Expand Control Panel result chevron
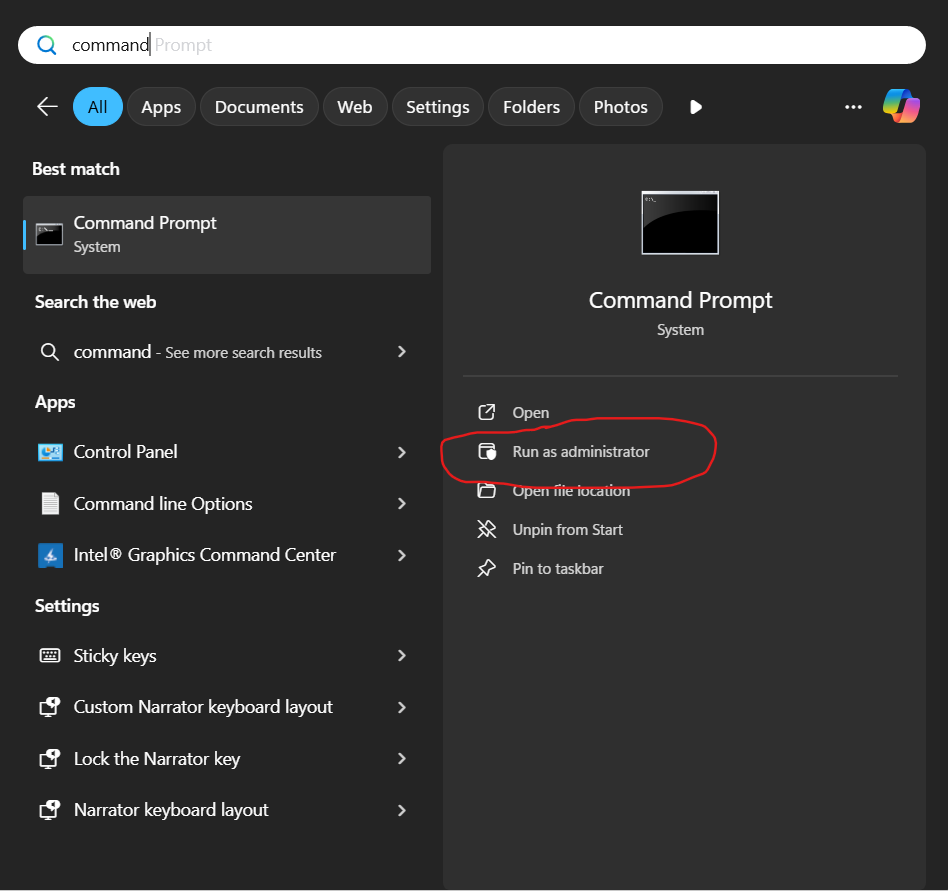This screenshot has height=892, width=948. click(402, 452)
